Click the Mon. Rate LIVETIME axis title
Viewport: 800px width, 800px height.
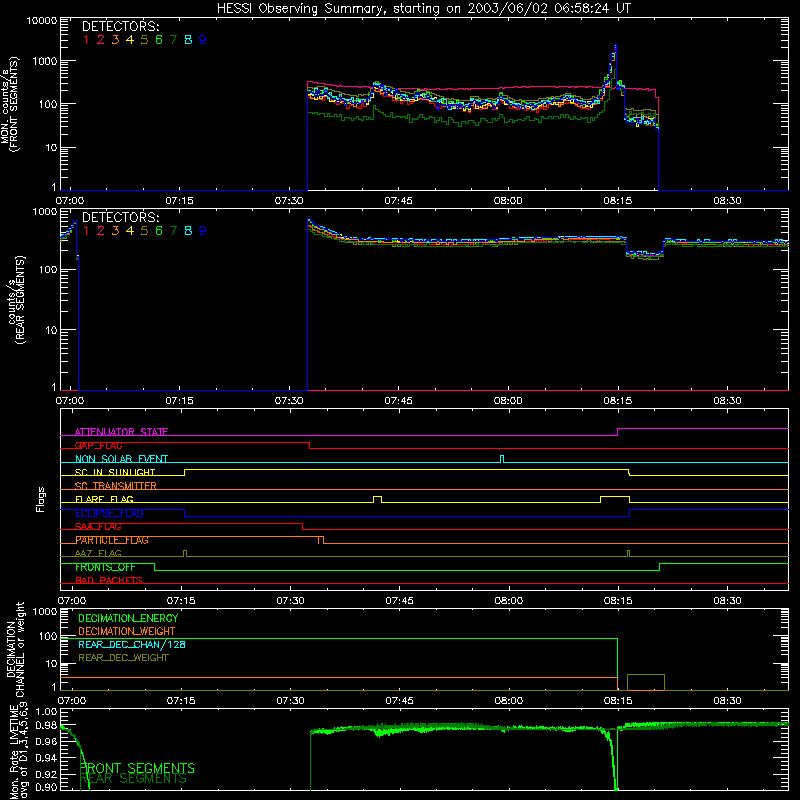(x=19, y=752)
